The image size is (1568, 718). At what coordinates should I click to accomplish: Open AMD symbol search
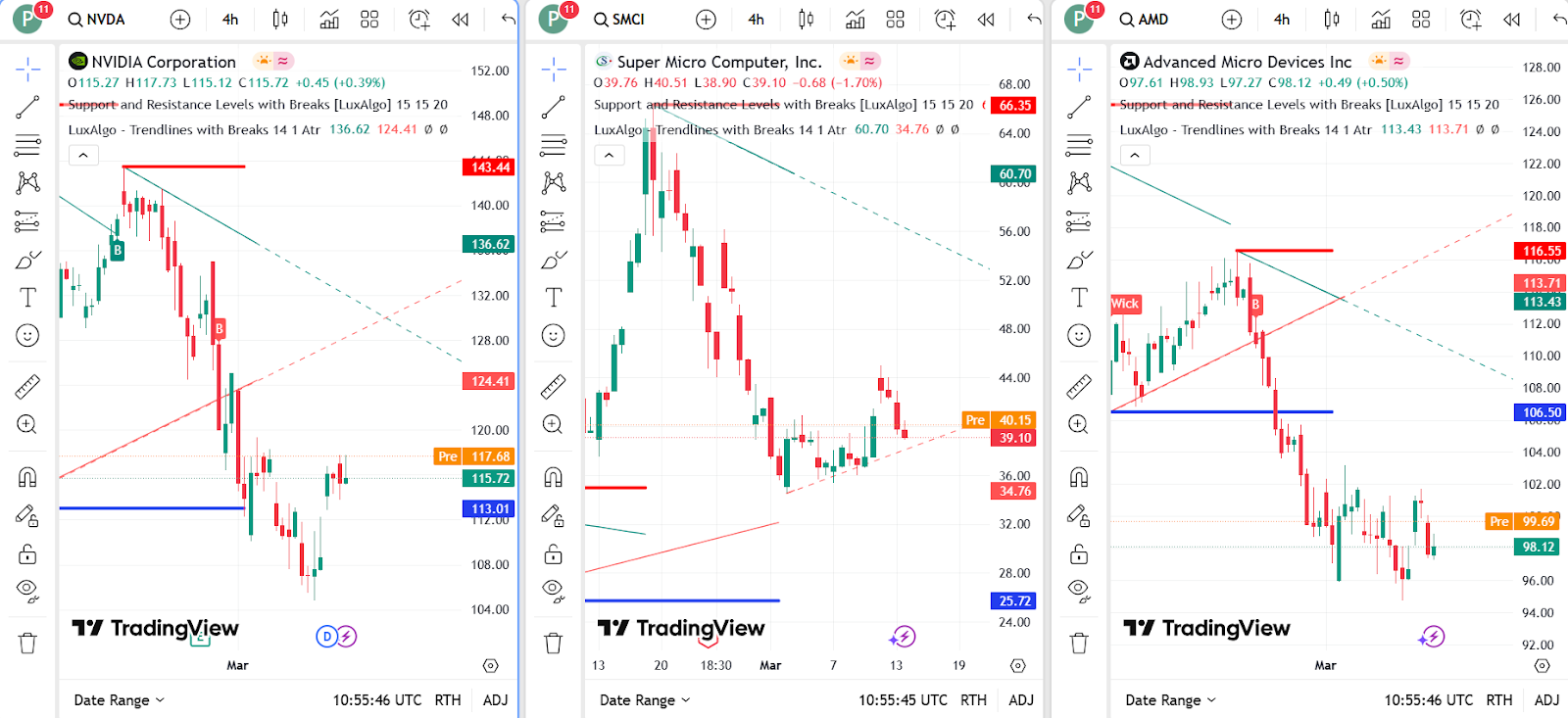point(1145,20)
